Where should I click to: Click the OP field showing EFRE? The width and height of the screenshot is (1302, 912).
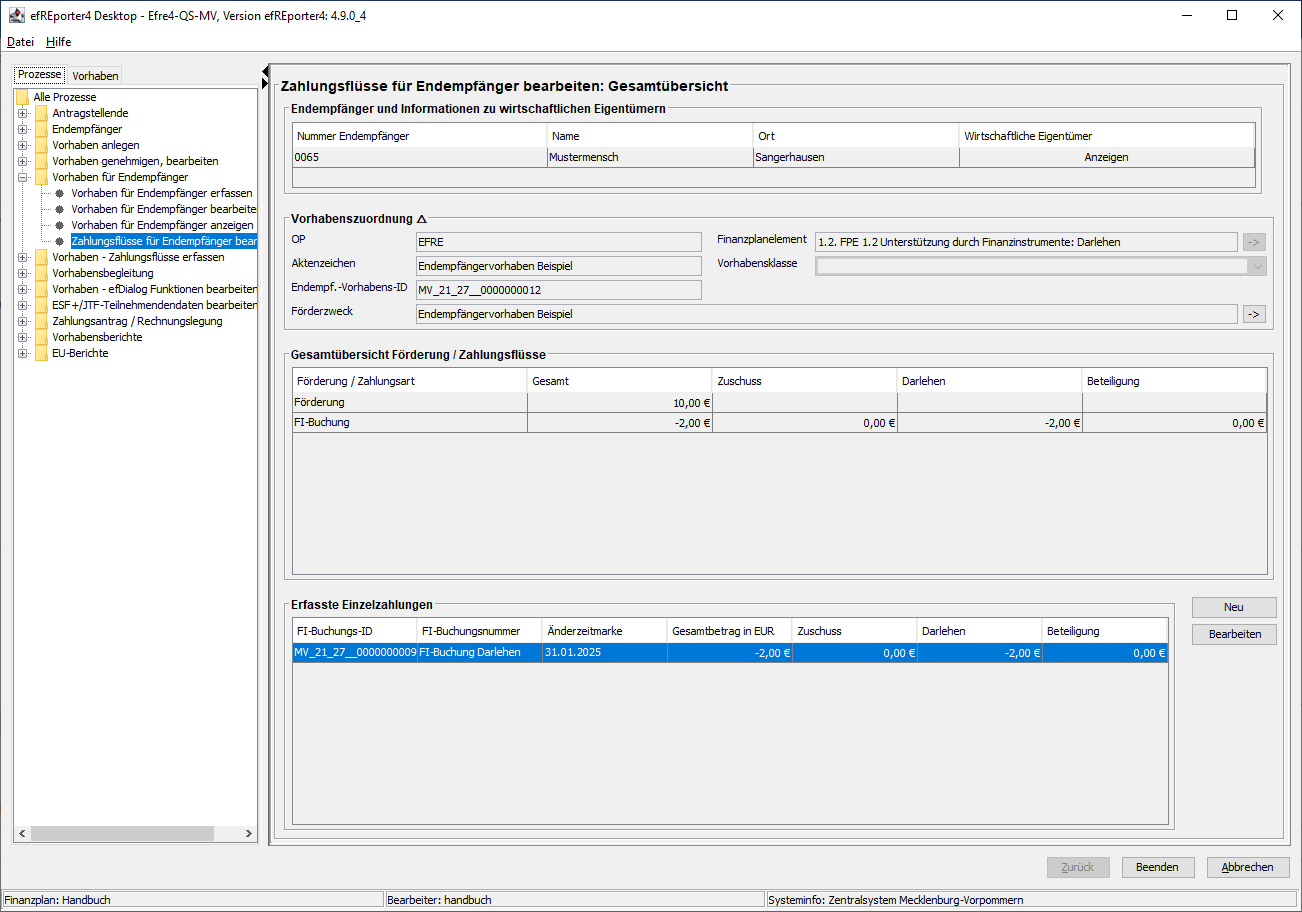tap(558, 241)
